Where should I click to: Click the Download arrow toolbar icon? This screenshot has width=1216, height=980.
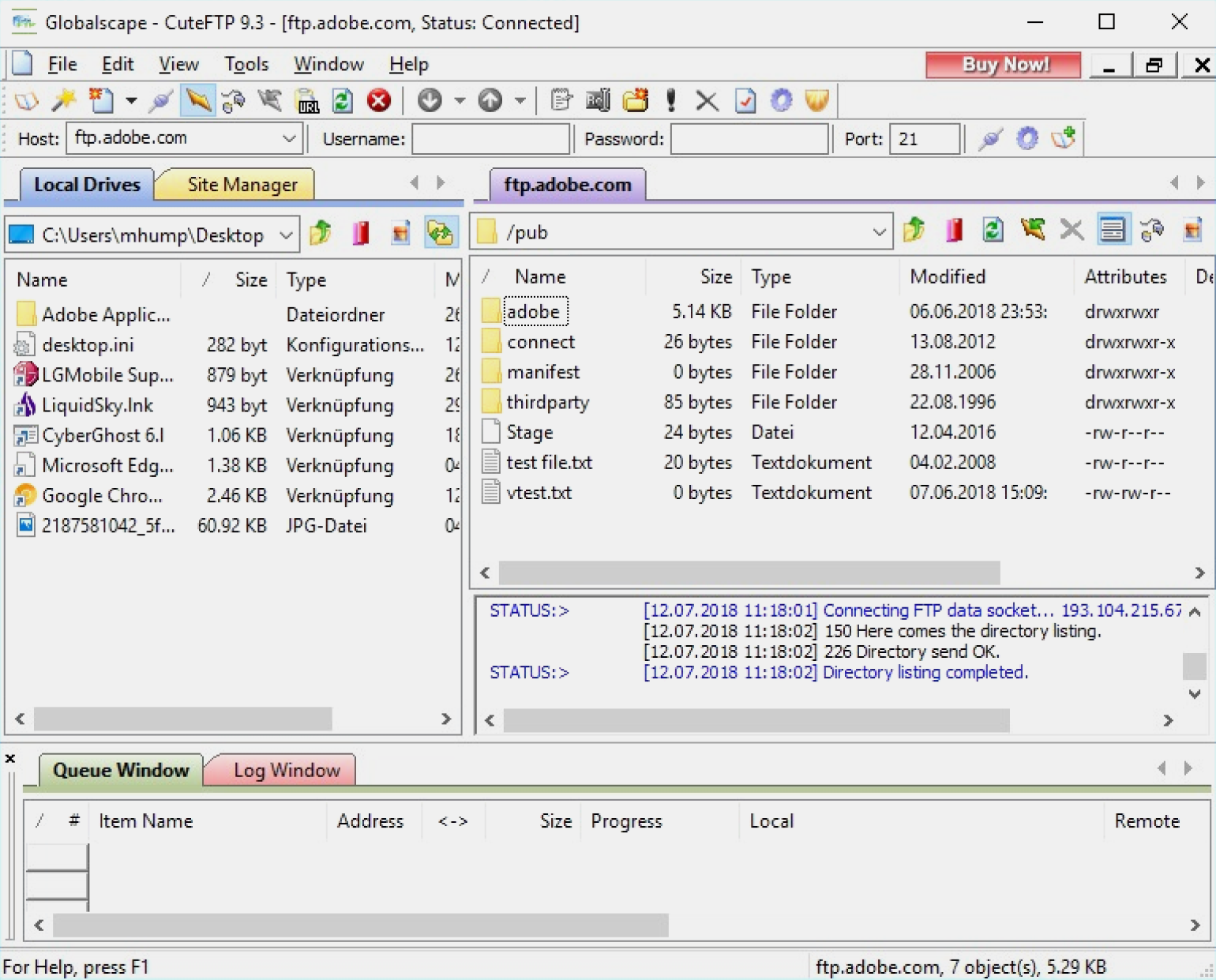(430, 101)
